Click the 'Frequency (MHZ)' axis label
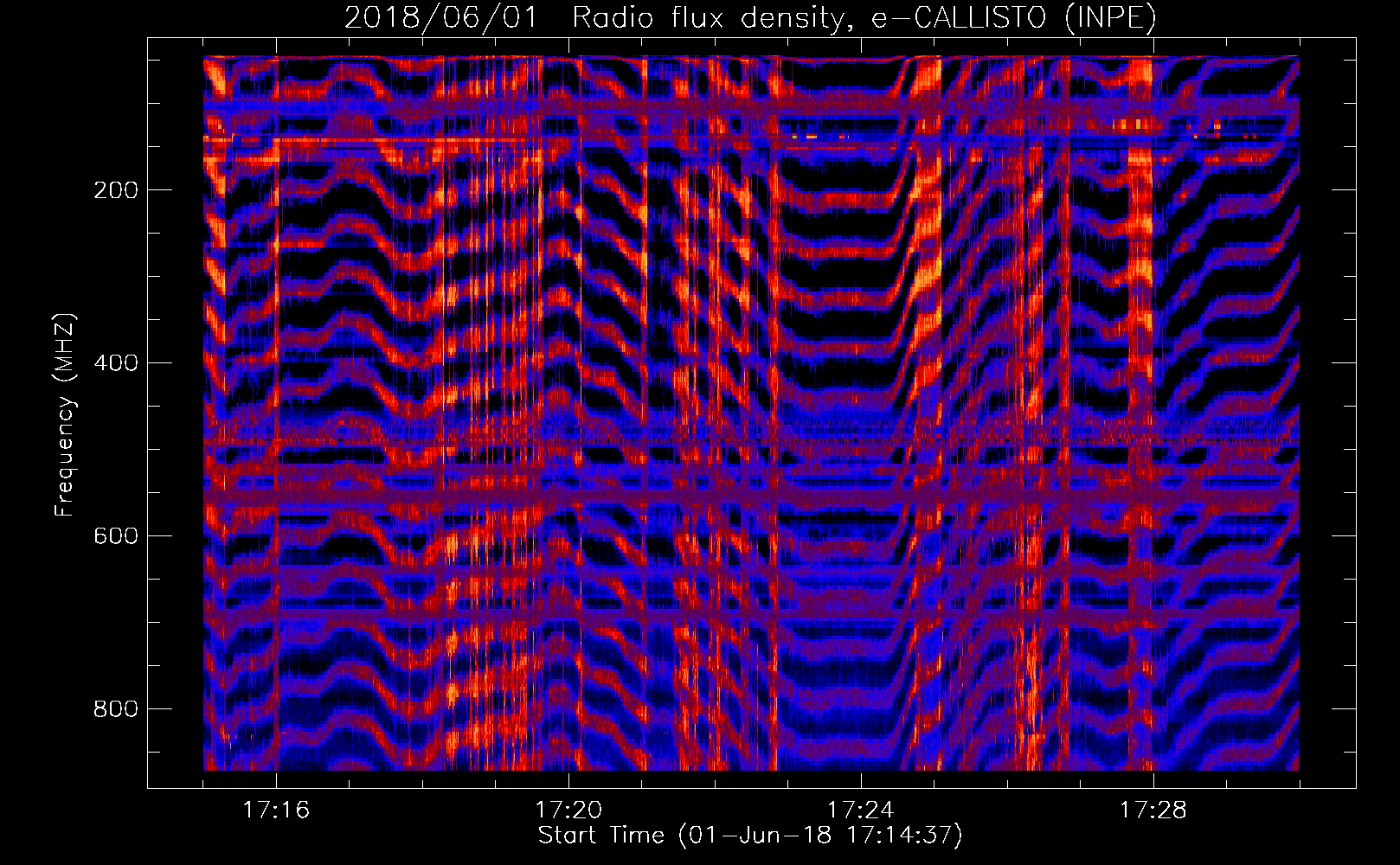Viewport: 1400px width, 865px height. click(65, 414)
